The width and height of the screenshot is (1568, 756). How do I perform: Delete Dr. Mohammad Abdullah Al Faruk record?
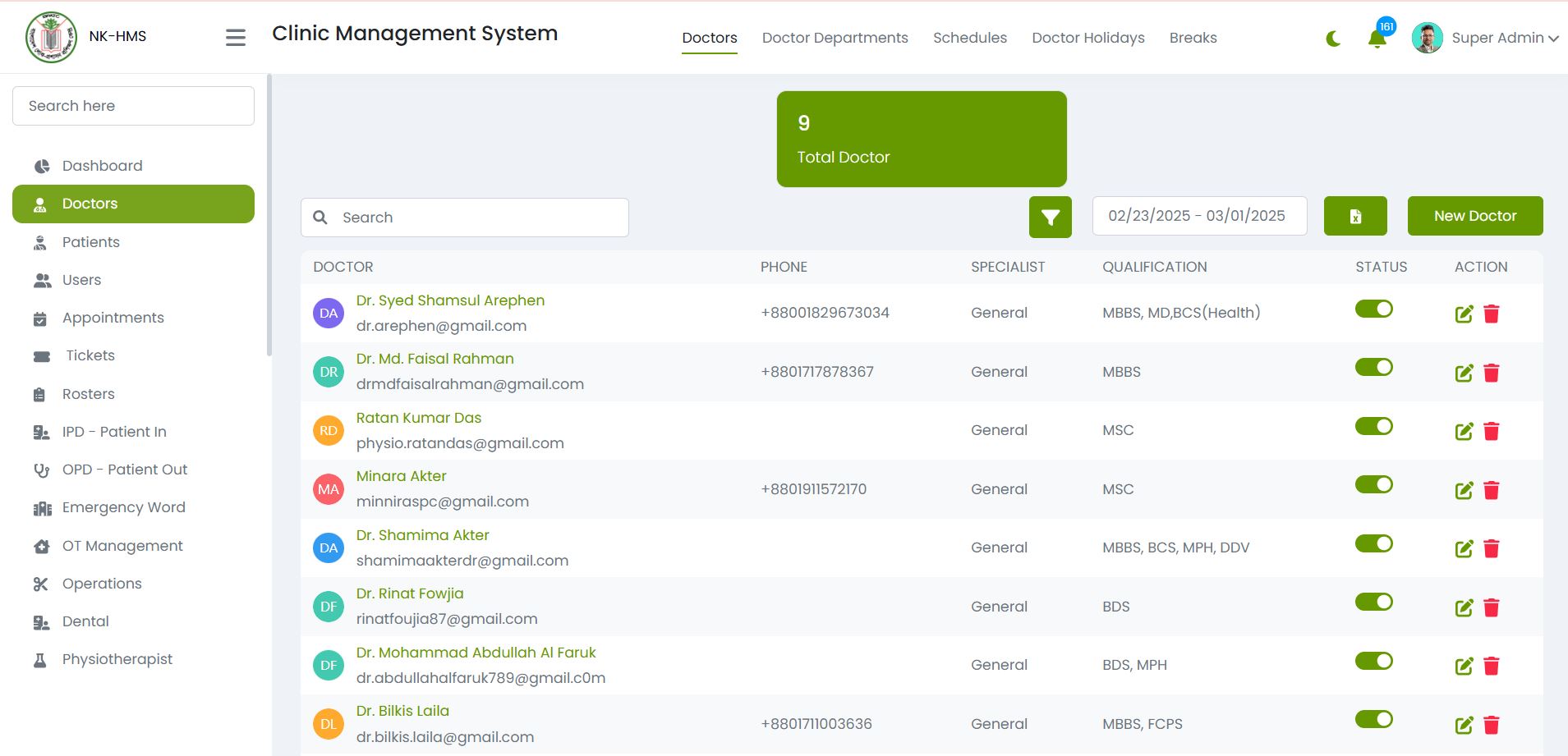[1492, 666]
